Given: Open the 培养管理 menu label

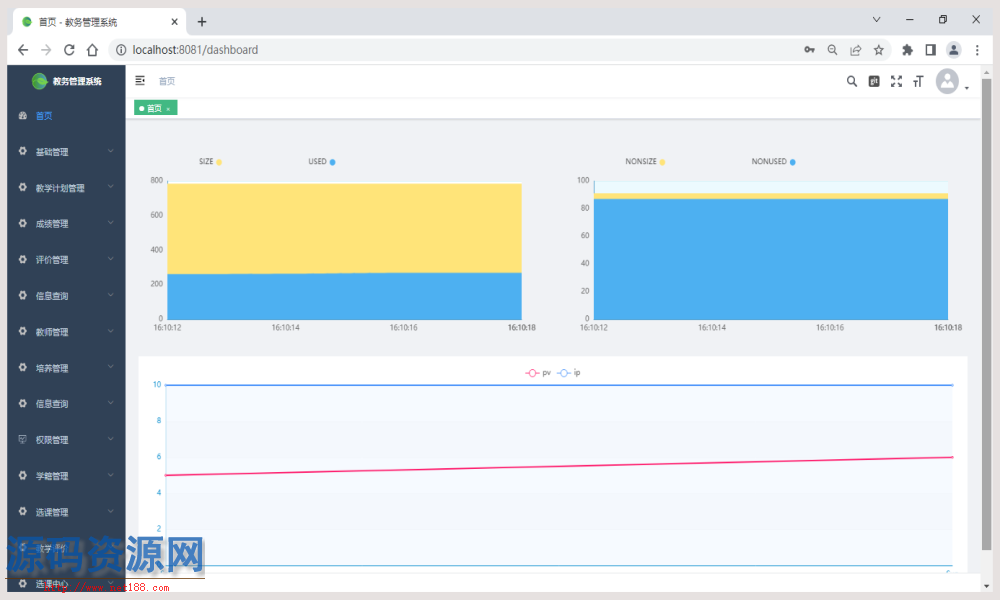Looking at the screenshot, I should (x=52, y=369).
